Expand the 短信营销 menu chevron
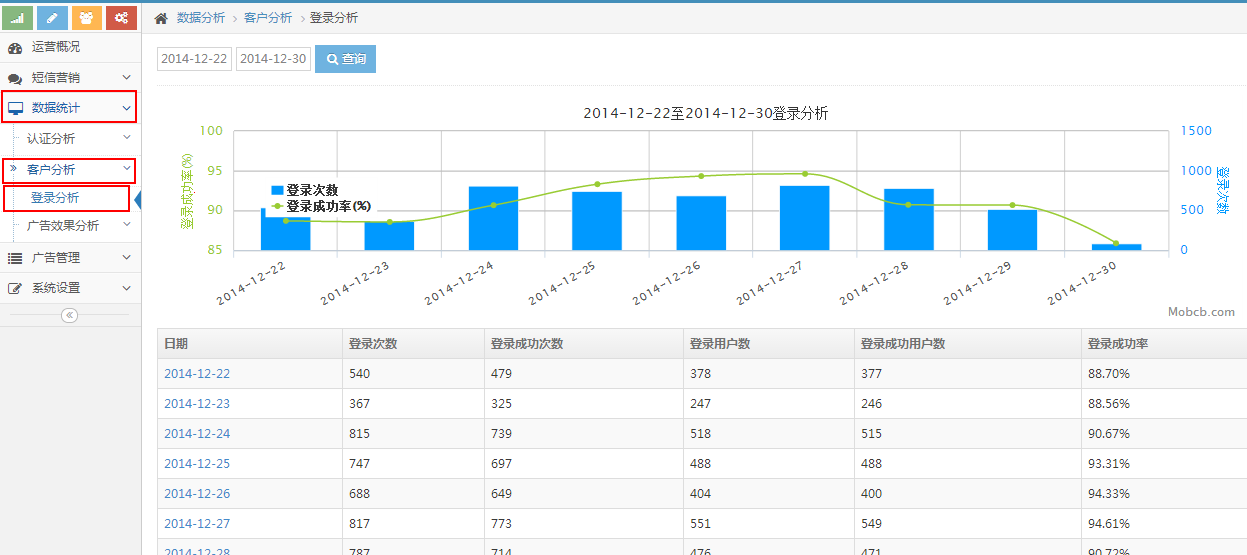Image resolution: width=1247 pixels, height=555 pixels. click(126, 77)
